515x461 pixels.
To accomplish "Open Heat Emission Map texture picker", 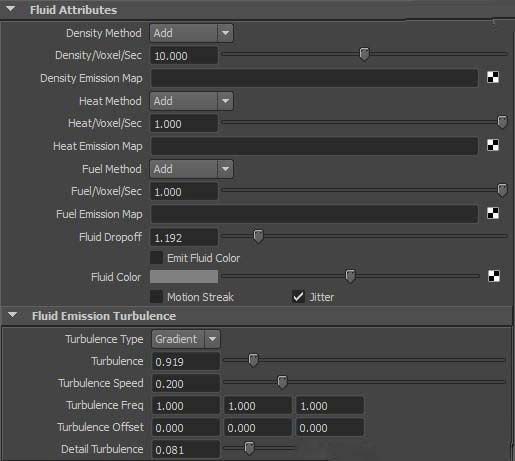I will click(493, 145).
